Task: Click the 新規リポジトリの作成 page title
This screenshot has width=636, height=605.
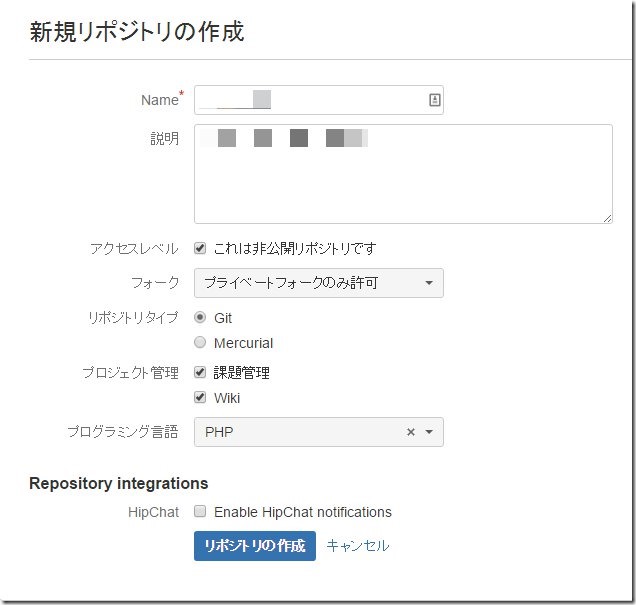Action: [137, 32]
